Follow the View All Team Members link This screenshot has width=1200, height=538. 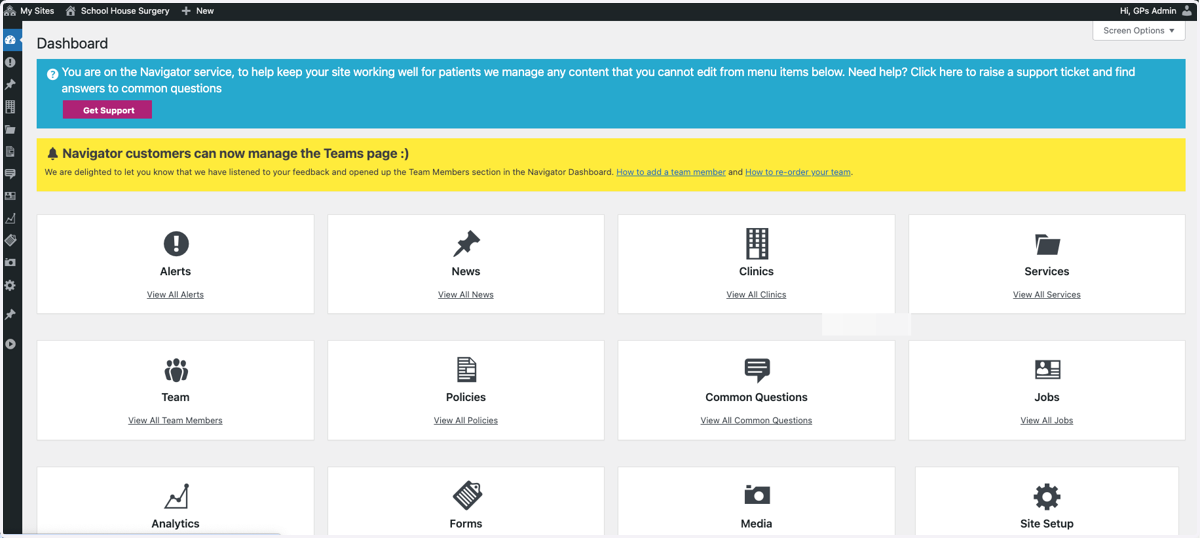pos(175,421)
